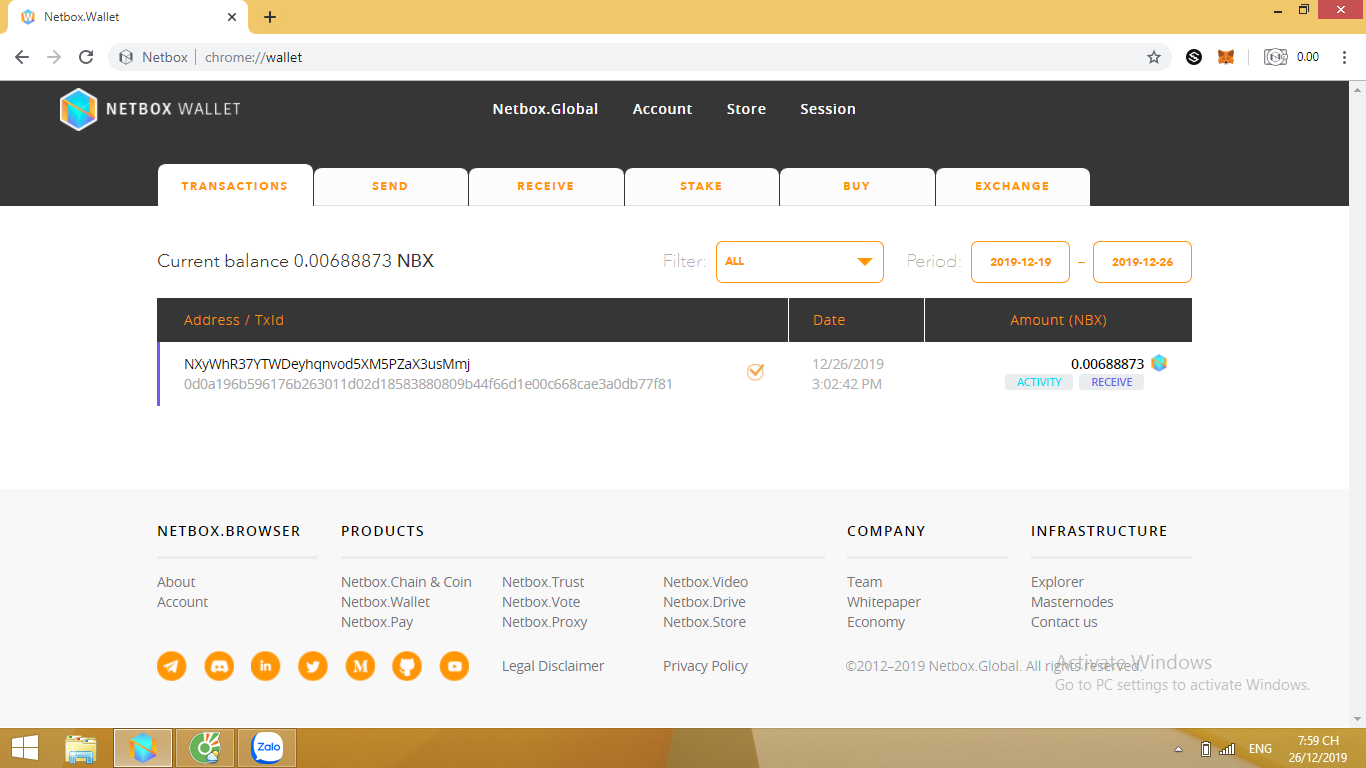Open the Masternodes footer link
Screen dimensions: 1366x768
coord(1072,602)
